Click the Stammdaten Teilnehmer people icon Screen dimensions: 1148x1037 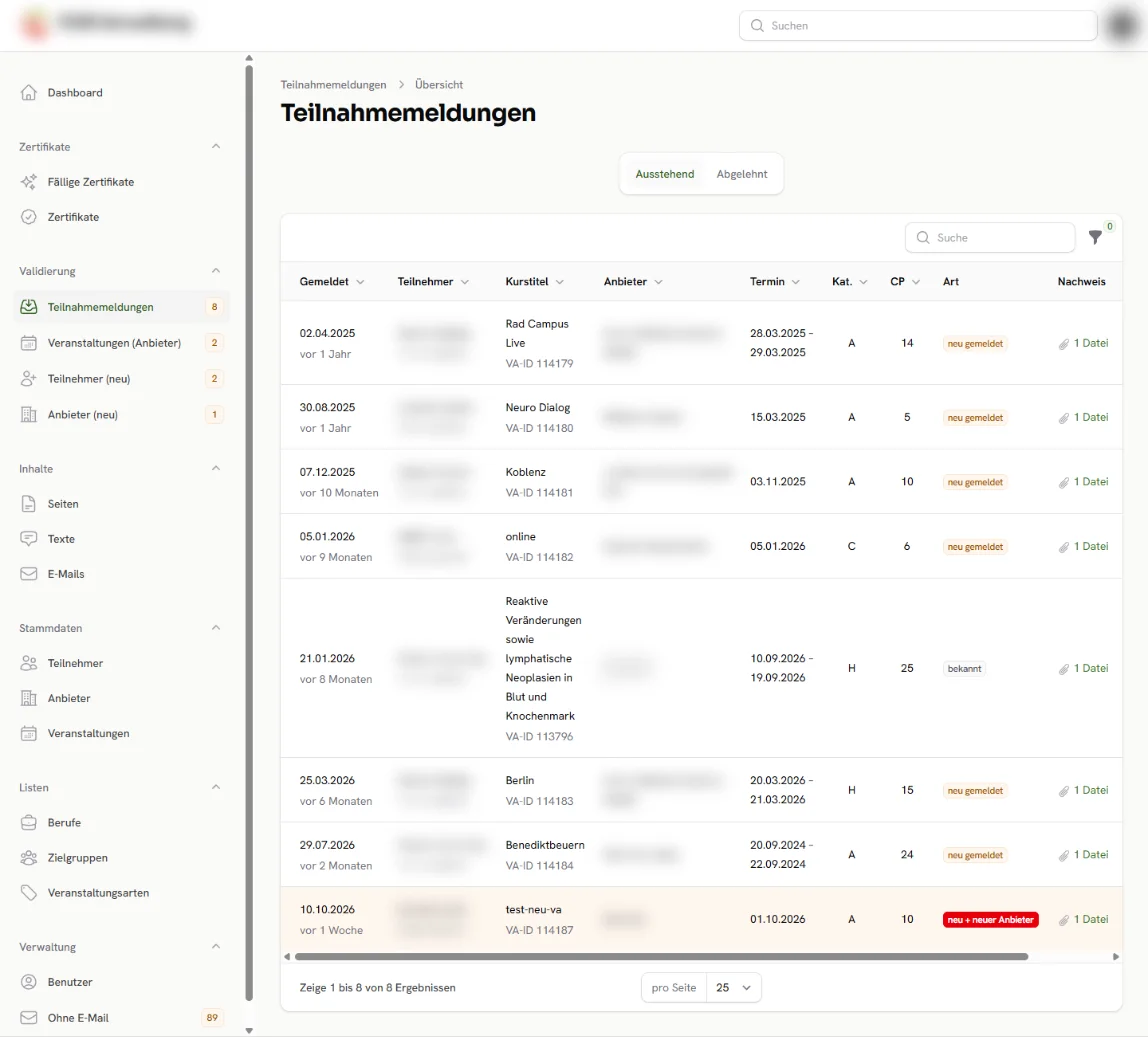[29, 663]
